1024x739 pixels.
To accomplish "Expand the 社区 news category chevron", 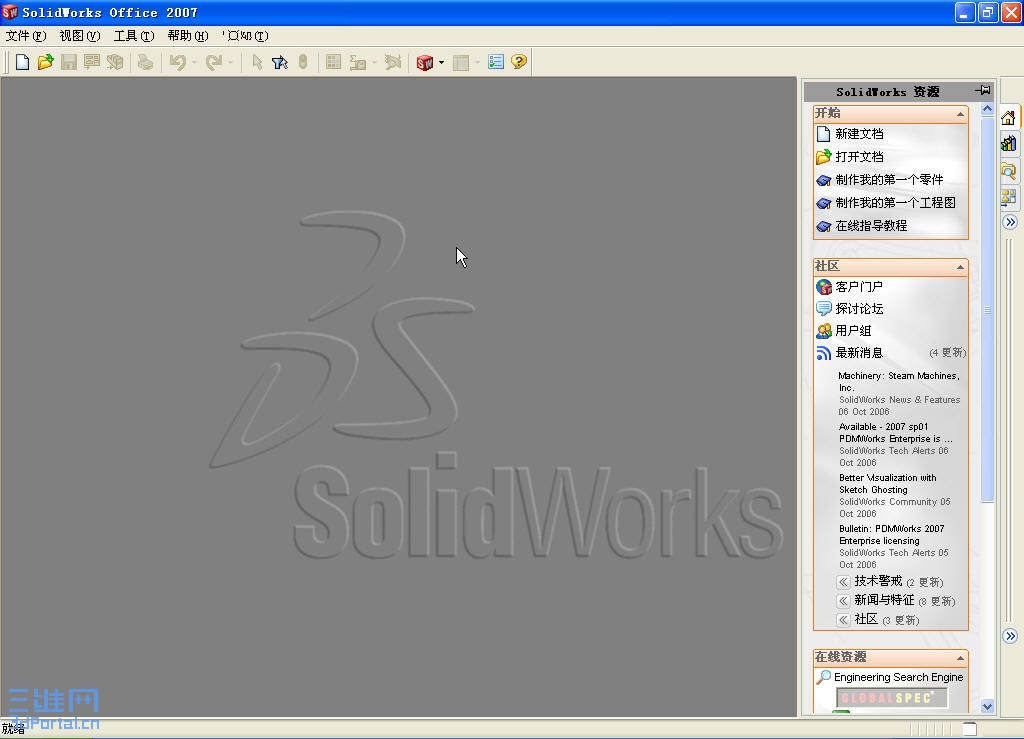I will 844,620.
